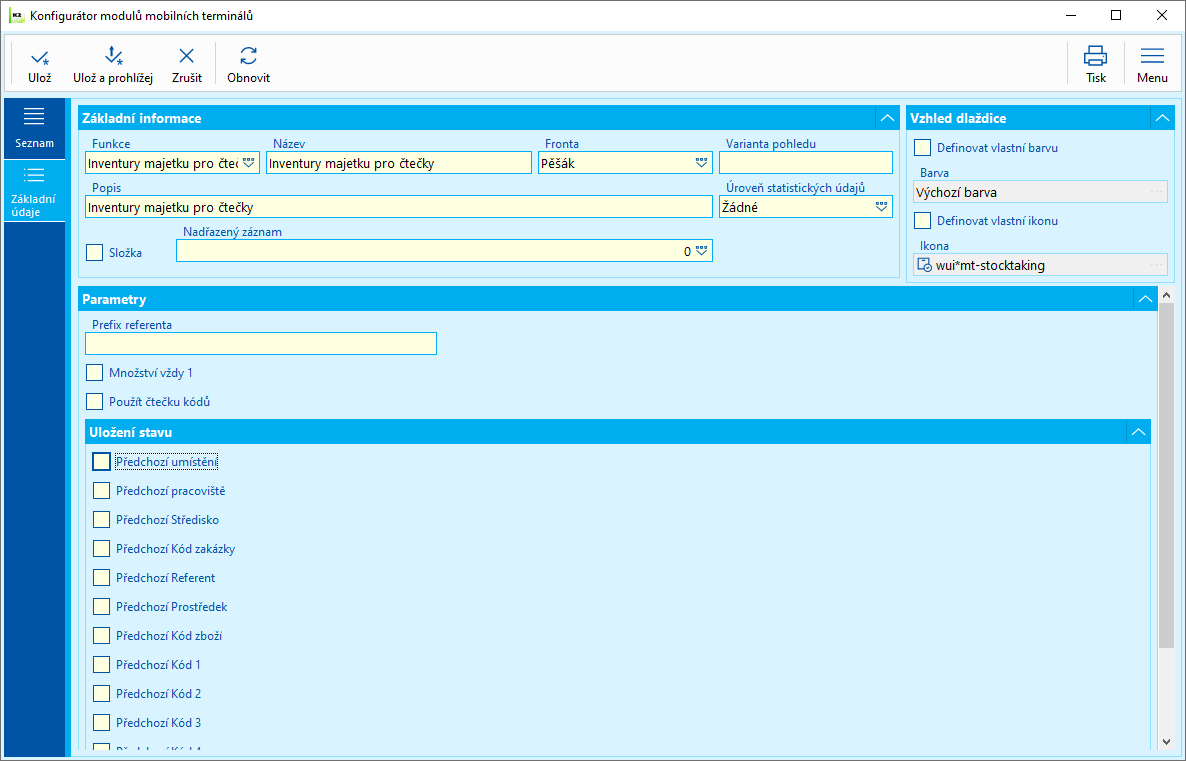The width and height of the screenshot is (1186, 761).
Task: Click the Obnovit refresh icon
Action: tap(248, 56)
